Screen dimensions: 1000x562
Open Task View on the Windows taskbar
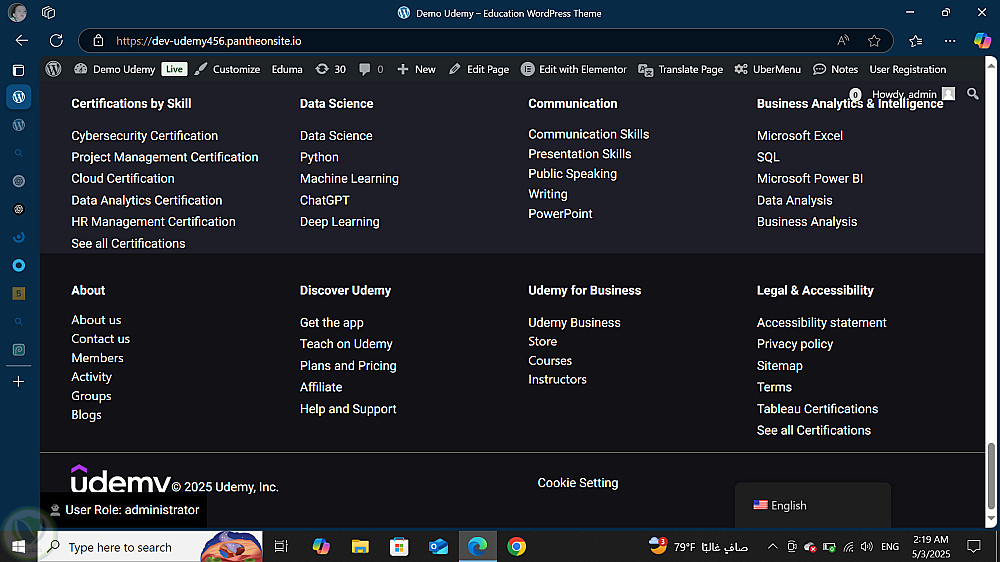[281, 547]
